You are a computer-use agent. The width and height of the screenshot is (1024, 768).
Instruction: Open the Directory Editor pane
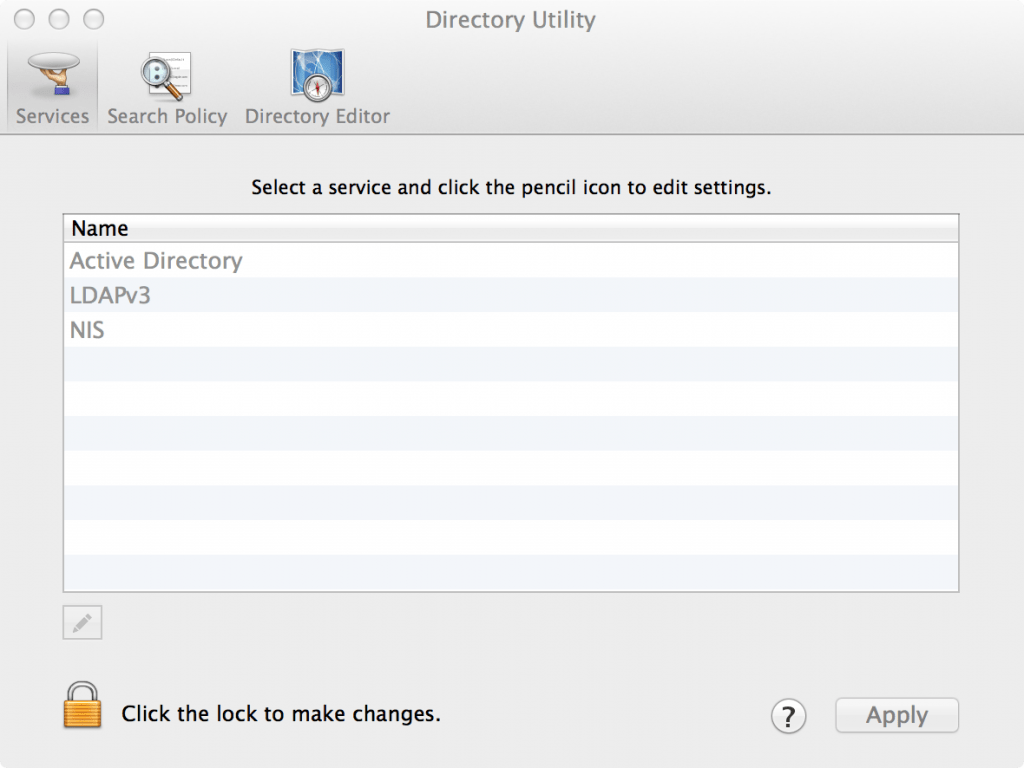(x=317, y=88)
